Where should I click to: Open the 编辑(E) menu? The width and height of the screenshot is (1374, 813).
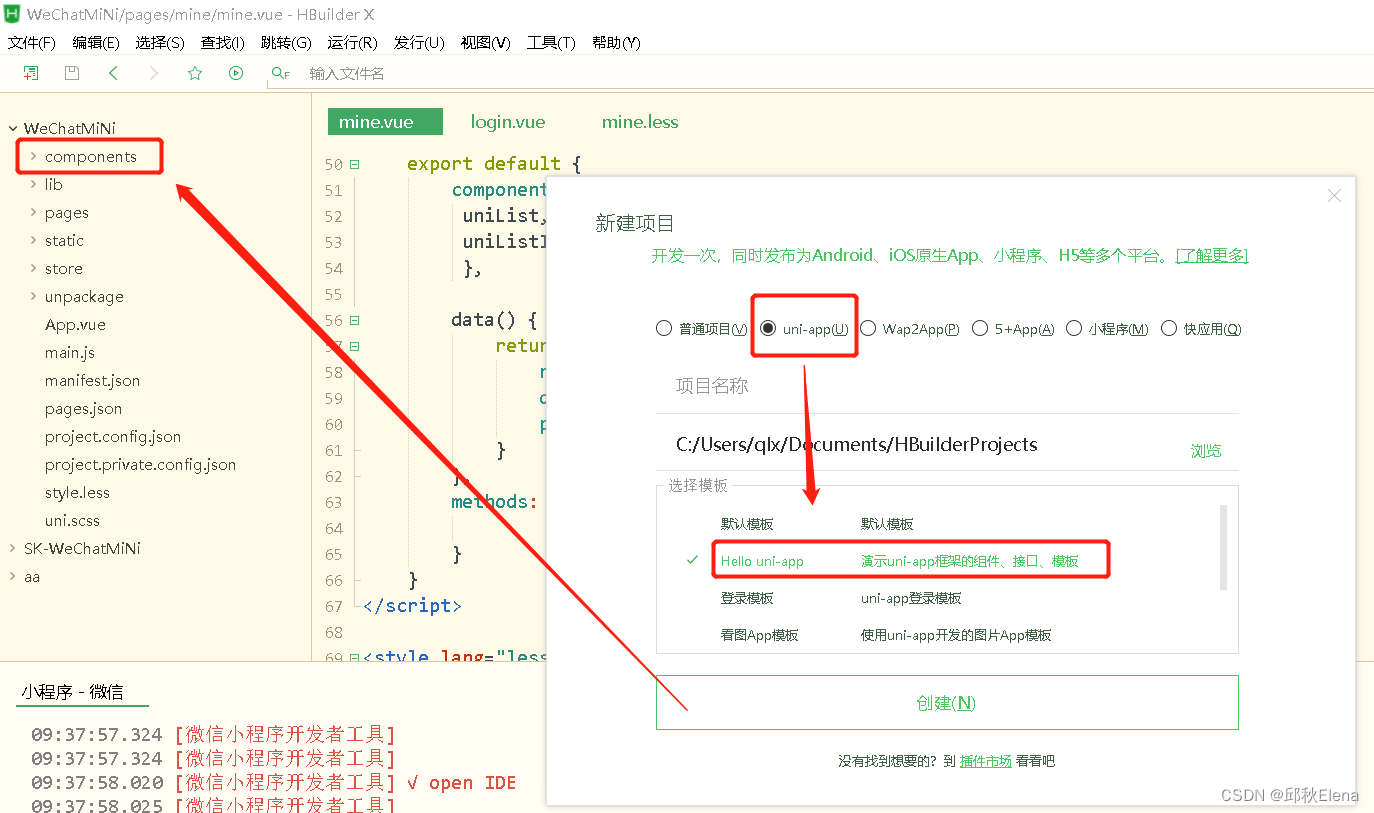pyautogui.click(x=96, y=43)
